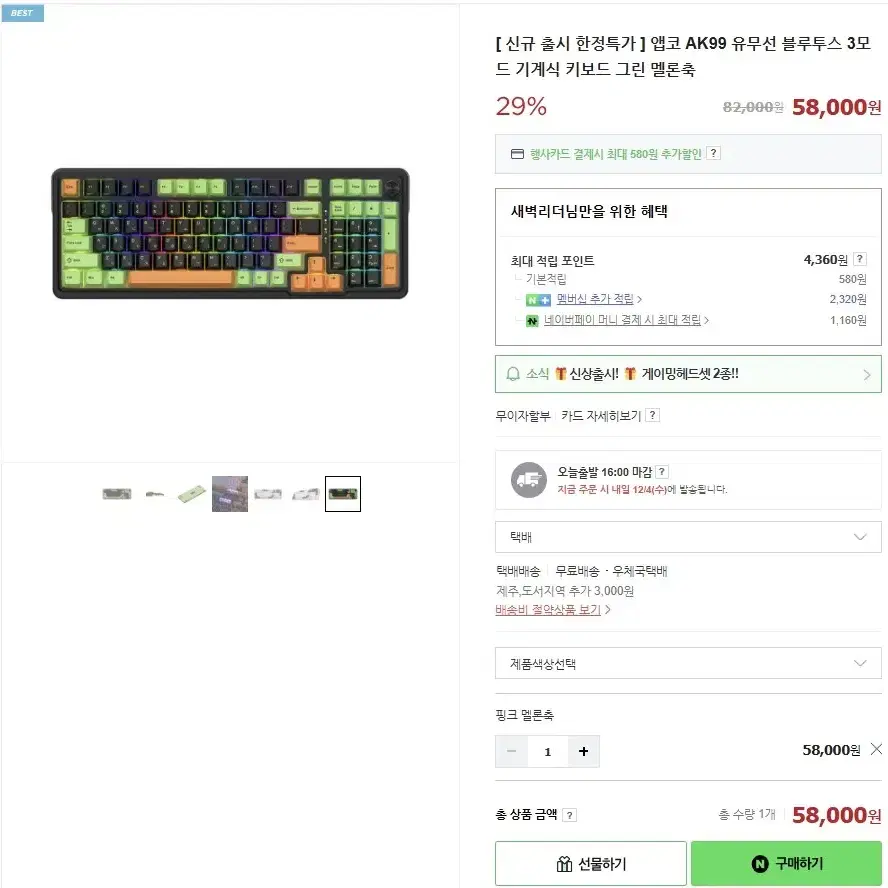Open help icon beside 오늘출발 16:00 마감
The image size is (888, 888).
pyautogui.click(x=661, y=472)
